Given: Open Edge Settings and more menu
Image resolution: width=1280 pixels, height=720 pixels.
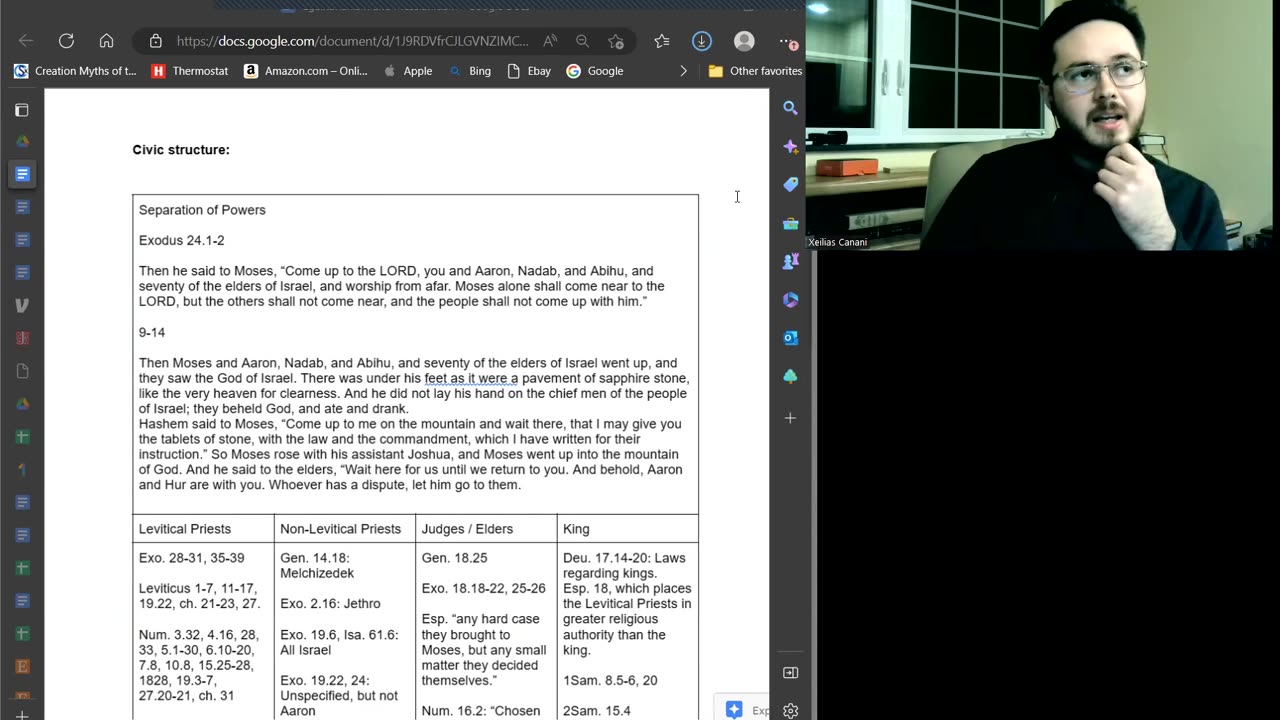Looking at the screenshot, I should pyautogui.click(x=788, y=41).
